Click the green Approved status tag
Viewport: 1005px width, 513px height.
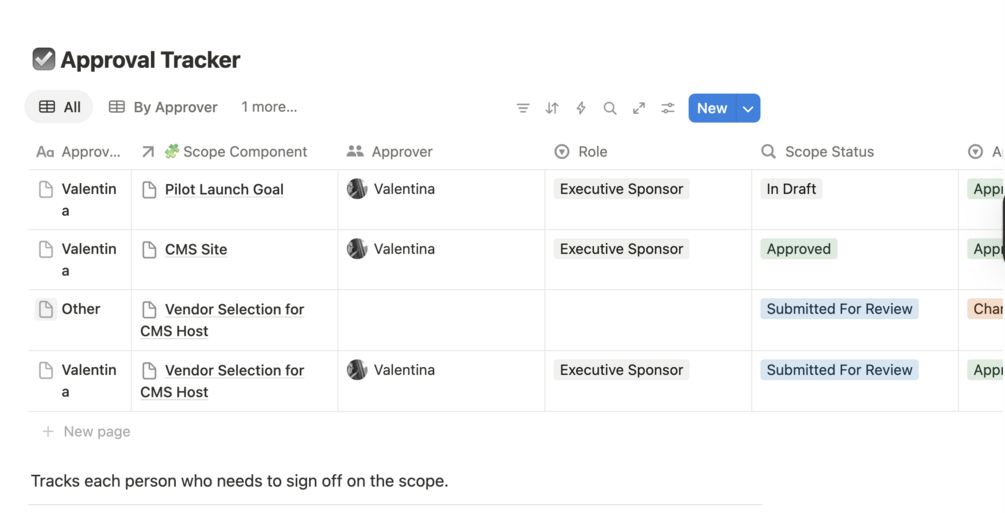coord(798,249)
